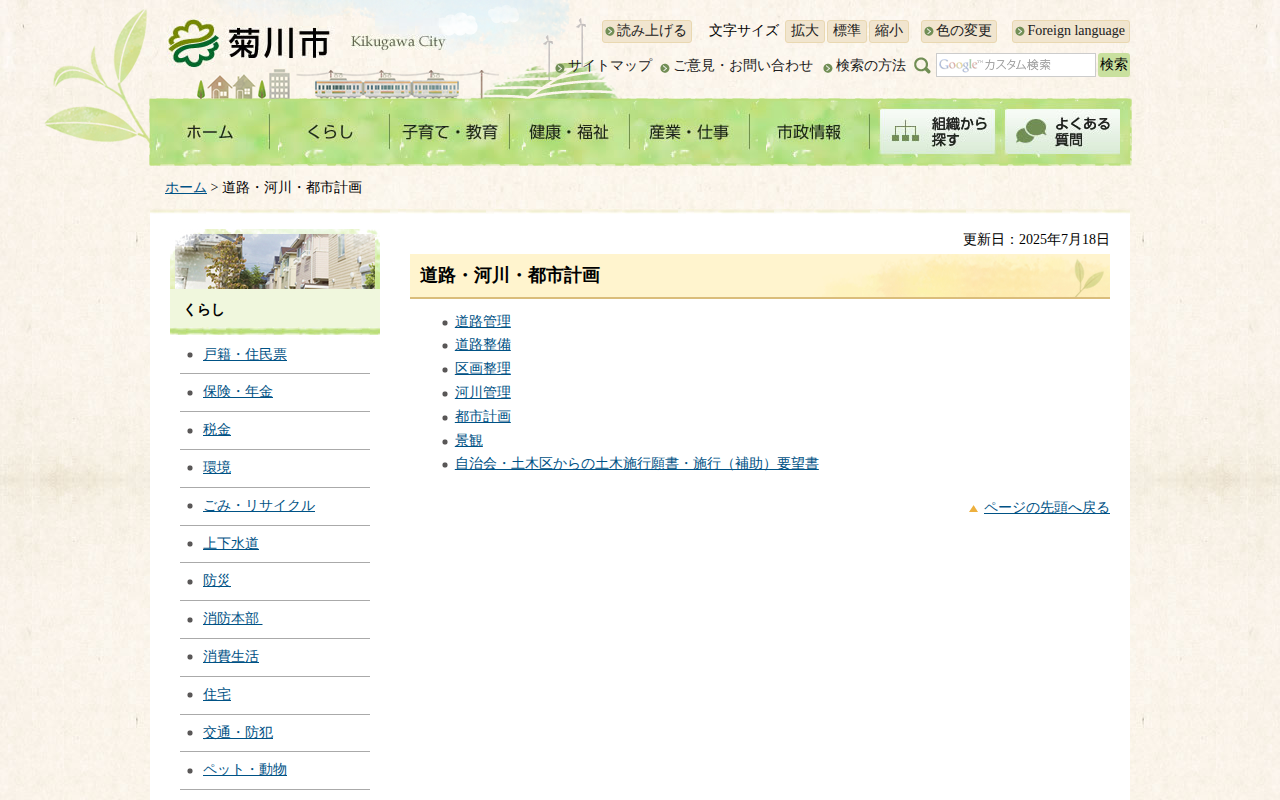The image size is (1280, 800).
Task: Open the くらし navigation tab
Action: point(330,132)
